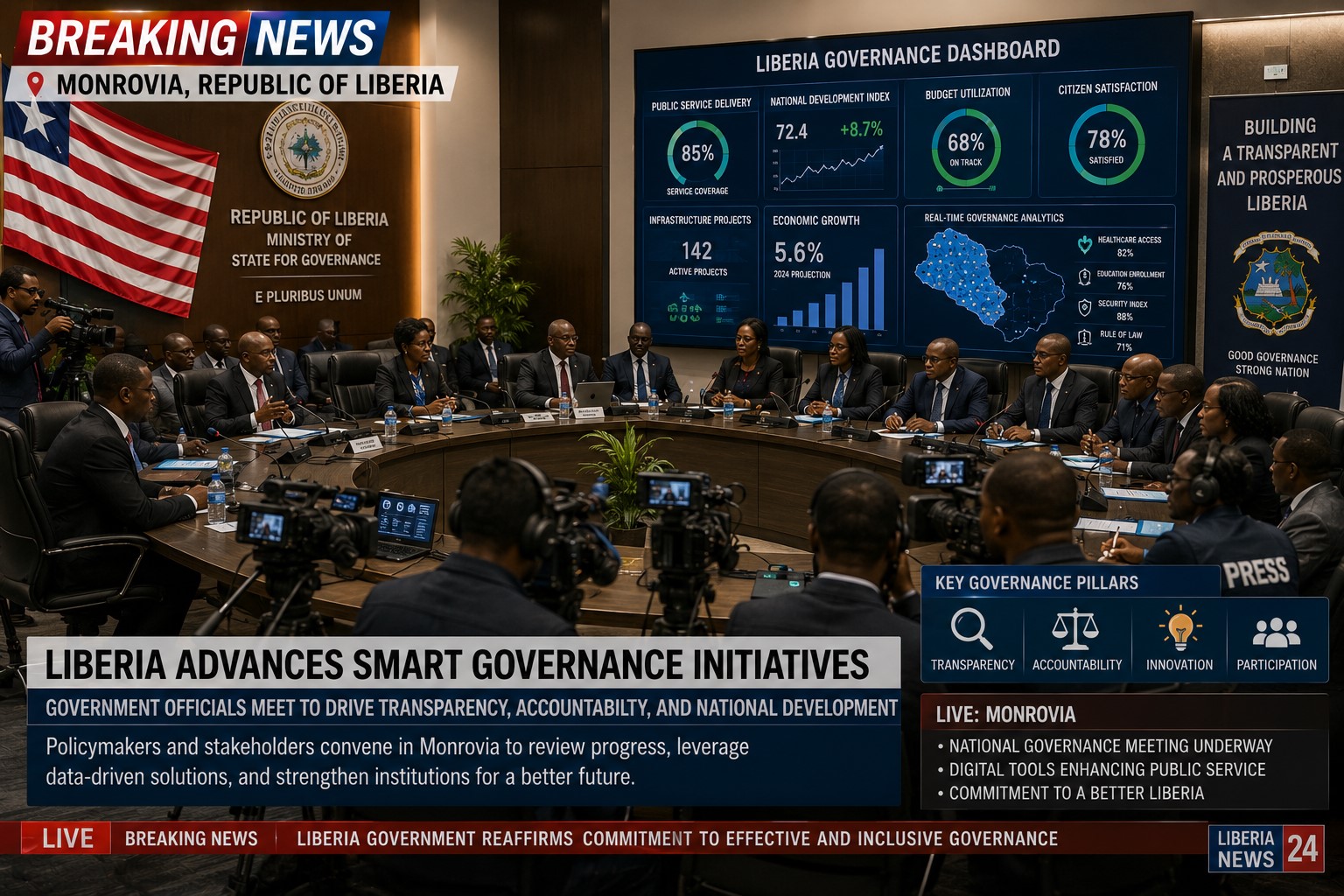1344x896 pixels.
Task: Click "MONROVIA, REPUBLIC OF LIBERIA" location text
Action: [250, 84]
